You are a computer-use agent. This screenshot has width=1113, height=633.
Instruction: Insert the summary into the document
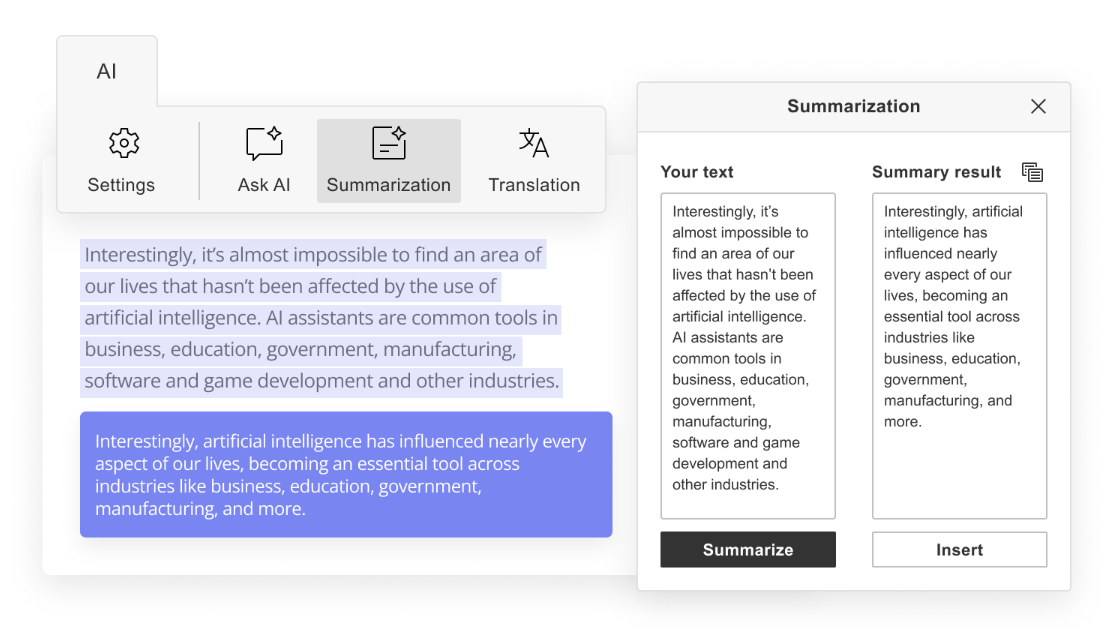click(x=959, y=549)
